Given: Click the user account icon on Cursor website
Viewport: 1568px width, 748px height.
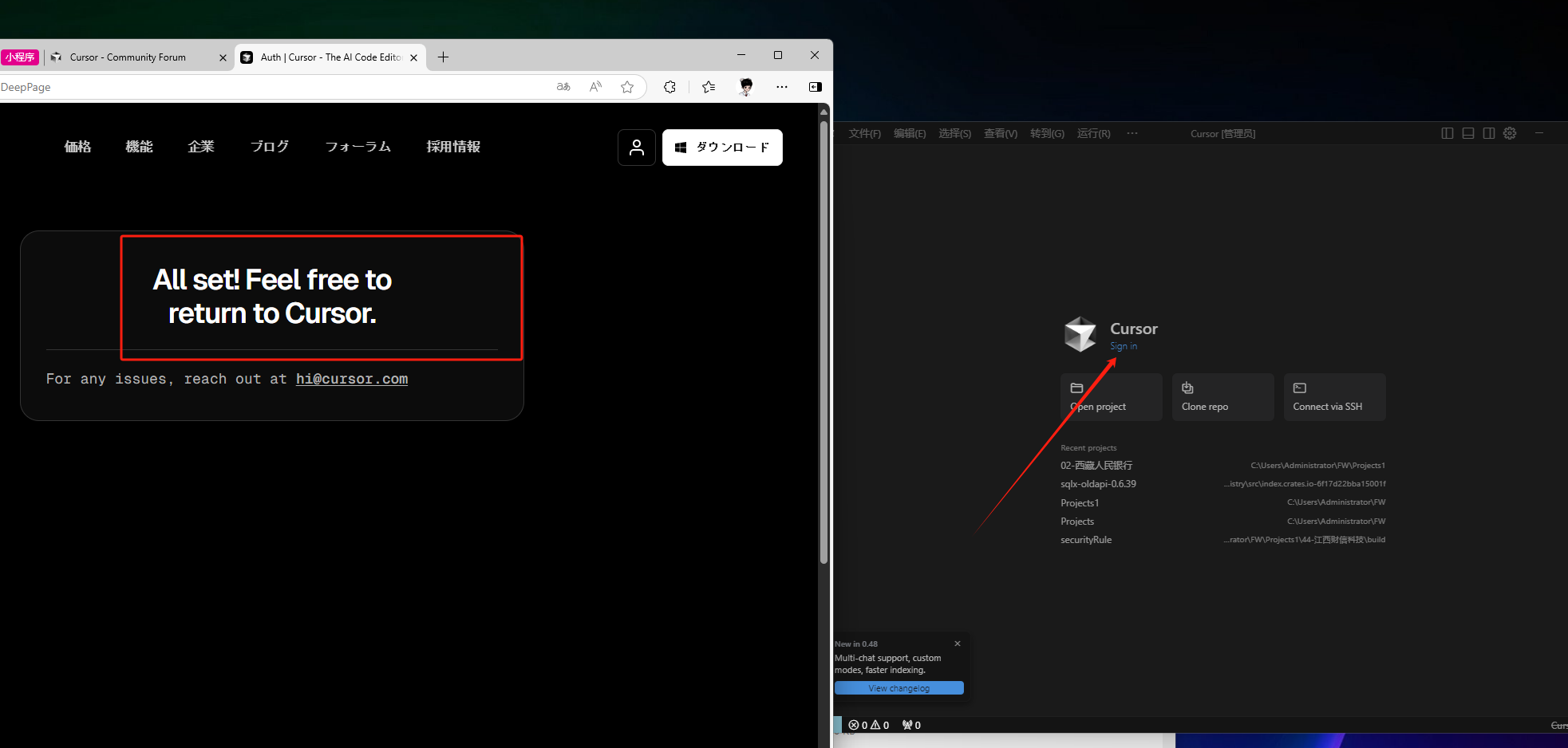Looking at the screenshot, I should tap(637, 148).
